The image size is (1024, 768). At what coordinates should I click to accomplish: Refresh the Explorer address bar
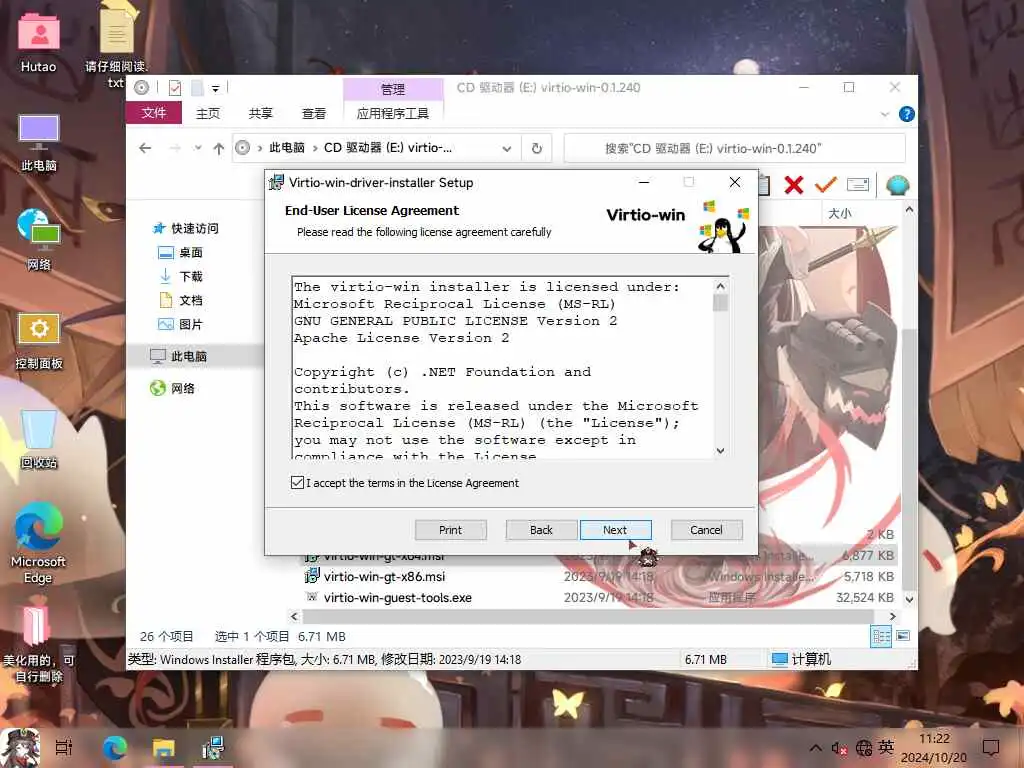tap(537, 148)
